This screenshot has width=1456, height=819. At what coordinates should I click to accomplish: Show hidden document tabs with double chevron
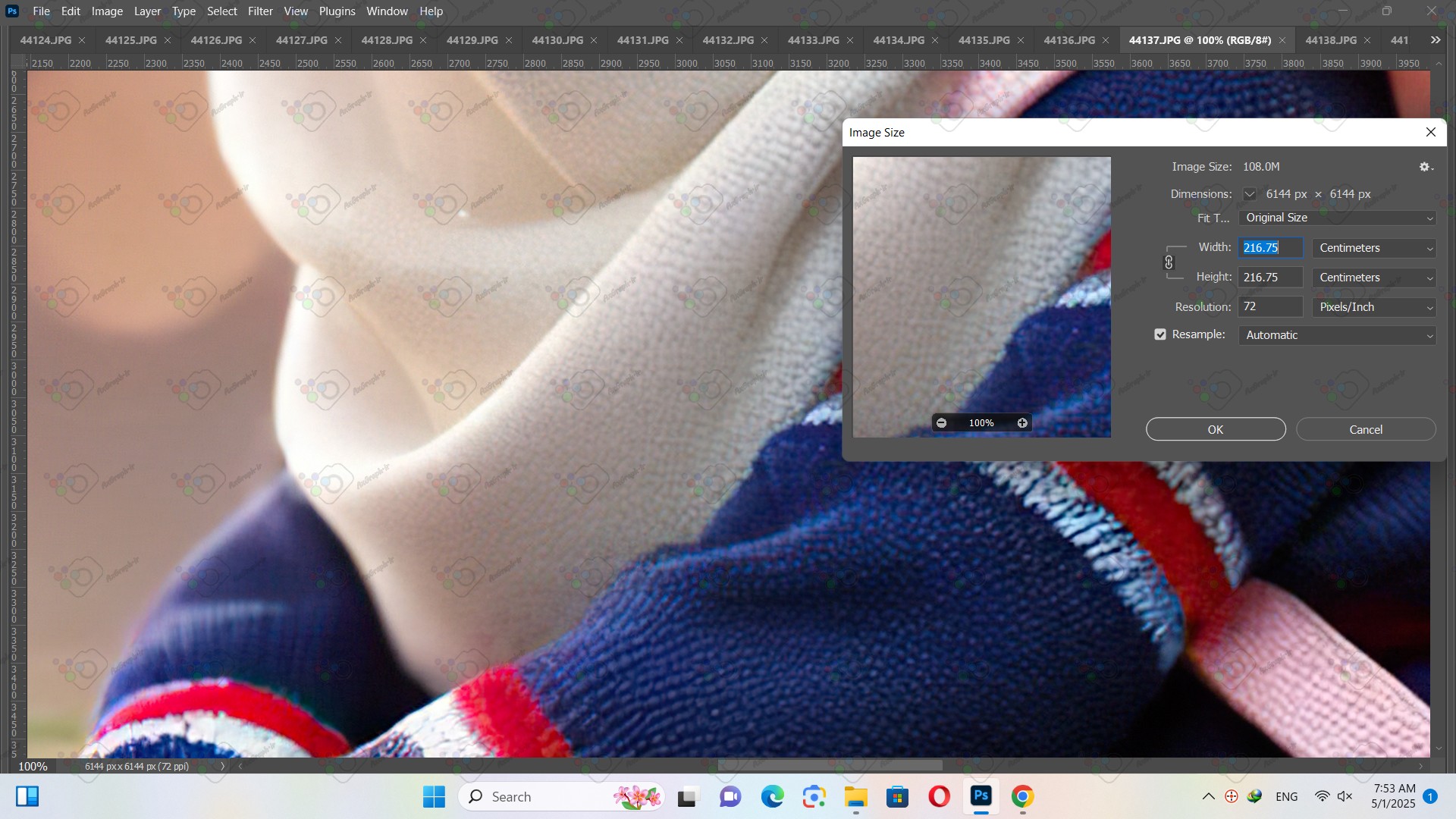coord(1436,40)
